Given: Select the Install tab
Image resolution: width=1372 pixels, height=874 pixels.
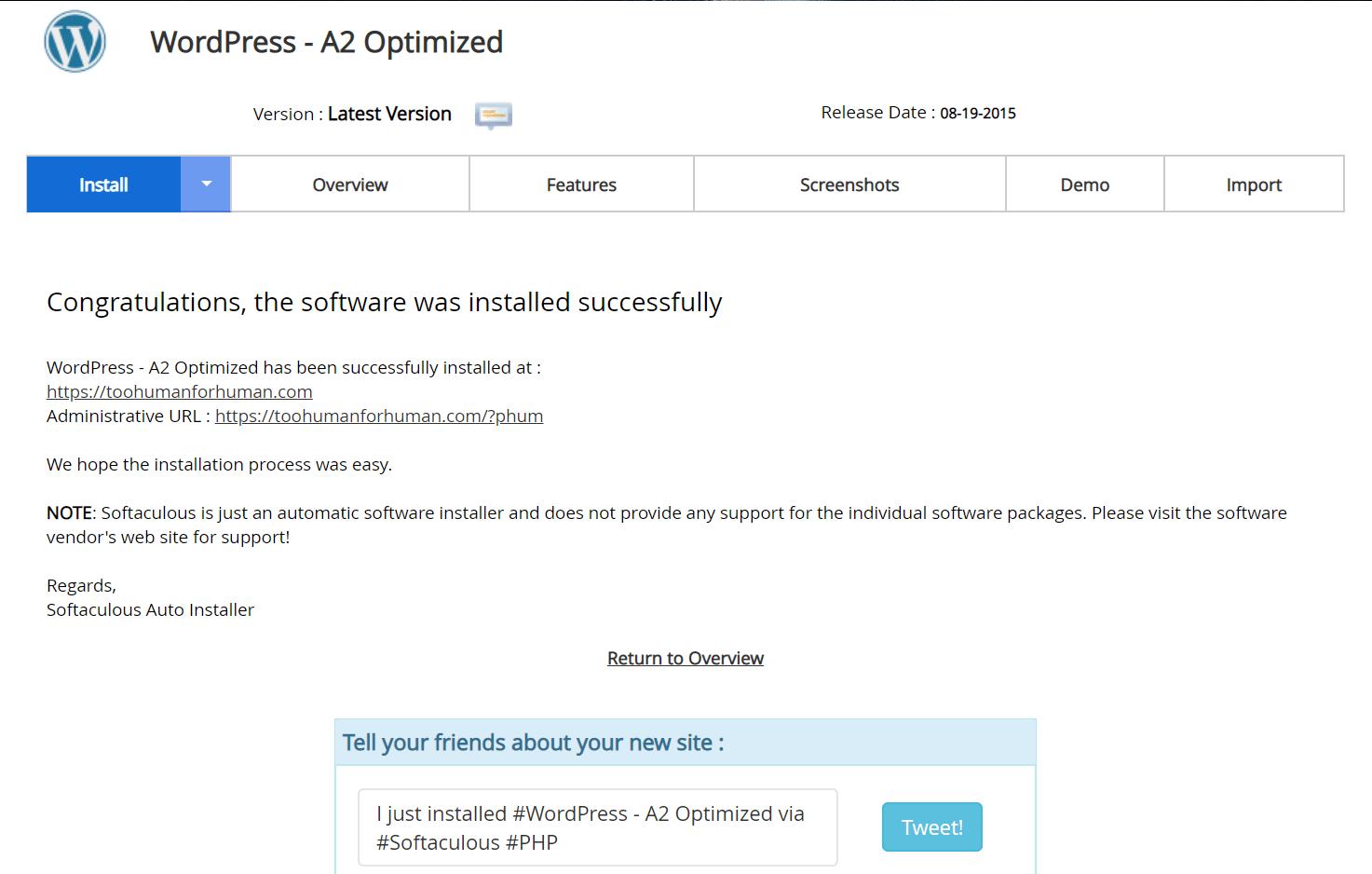Looking at the screenshot, I should coord(103,184).
